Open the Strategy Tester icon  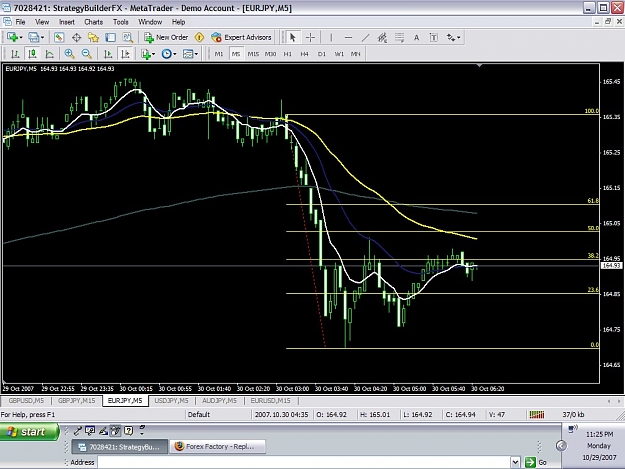pos(128,37)
